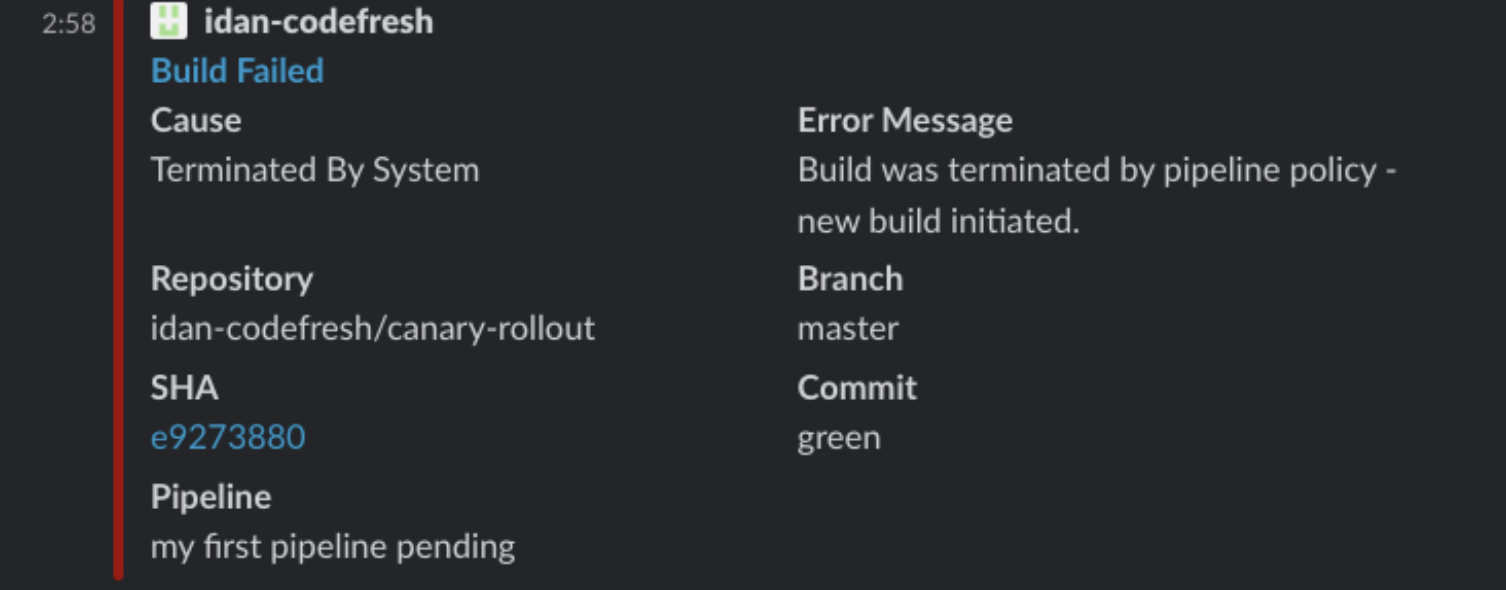
Task: Click the Branch field heading
Action: tap(850, 278)
